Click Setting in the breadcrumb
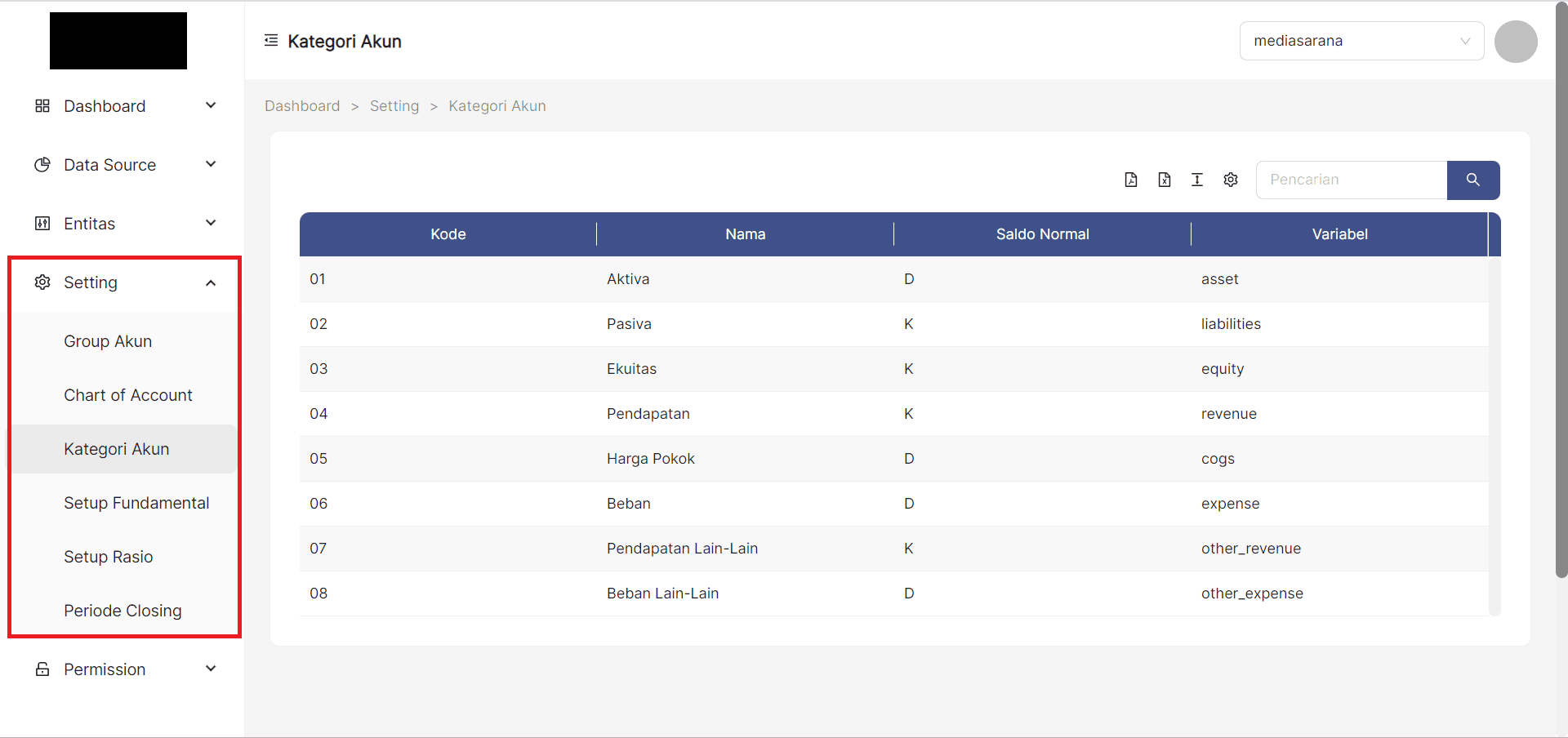This screenshot has width=1568, height=738. point(394,106)
